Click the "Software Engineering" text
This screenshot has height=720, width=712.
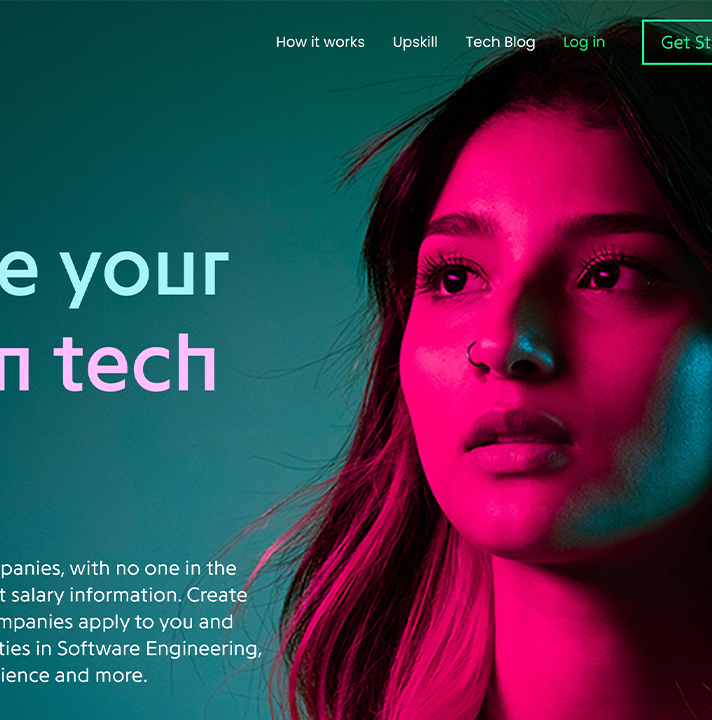click(x=159, y=649)
